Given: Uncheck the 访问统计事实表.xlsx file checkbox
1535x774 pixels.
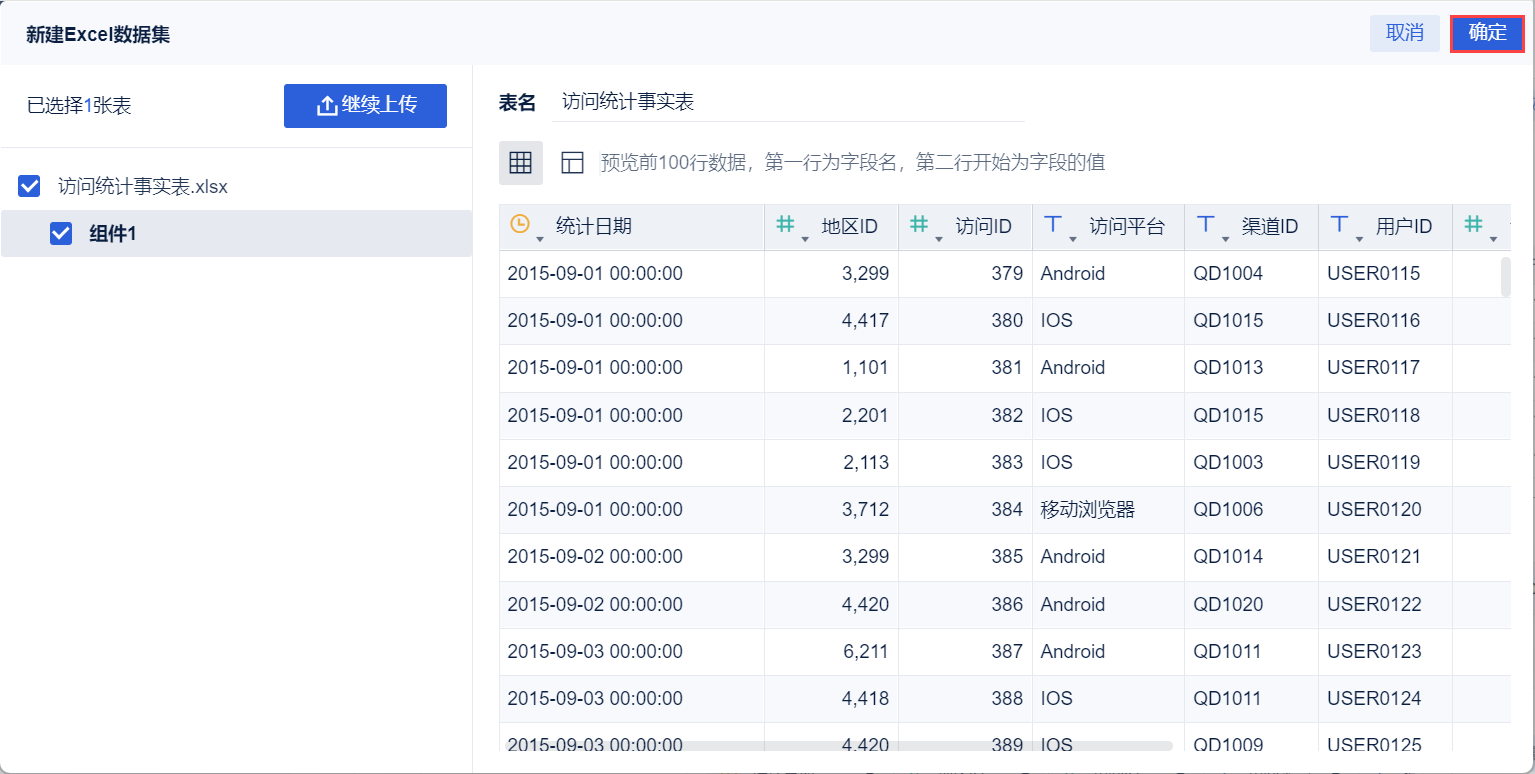Looking at the screenshot, I should pos(30,186).
